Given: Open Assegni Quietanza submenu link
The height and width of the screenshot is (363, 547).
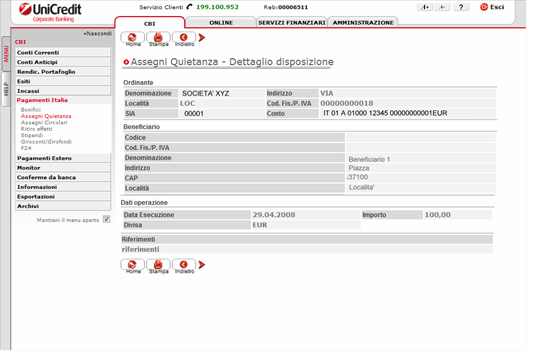Looking at the screenshot, I should coord(46,116).
